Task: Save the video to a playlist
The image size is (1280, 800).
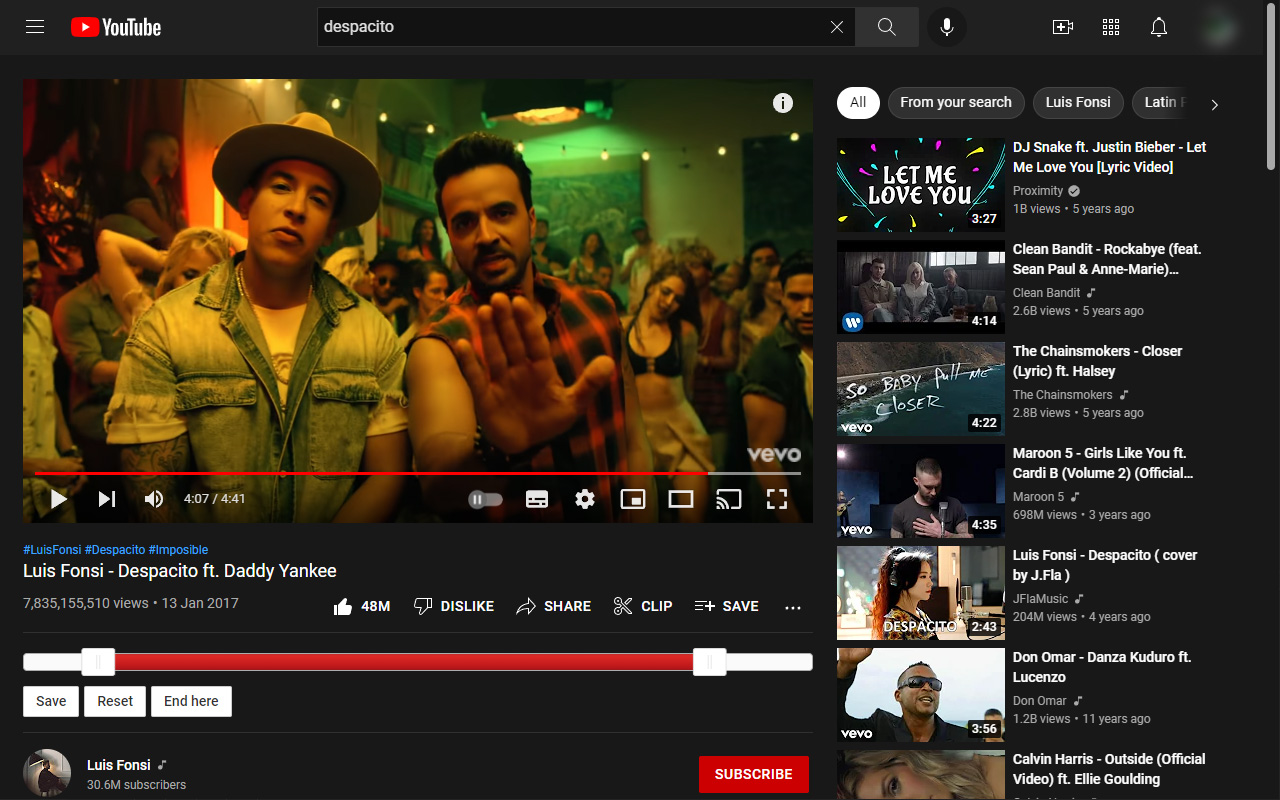Action: click(x=727, y=606)
